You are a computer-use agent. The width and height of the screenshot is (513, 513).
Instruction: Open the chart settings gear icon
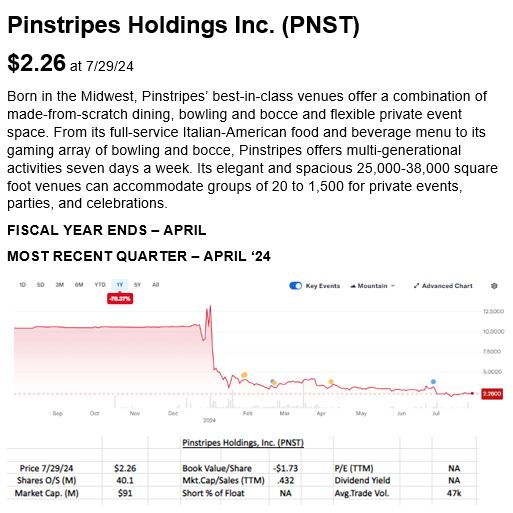tap(494, 286)
